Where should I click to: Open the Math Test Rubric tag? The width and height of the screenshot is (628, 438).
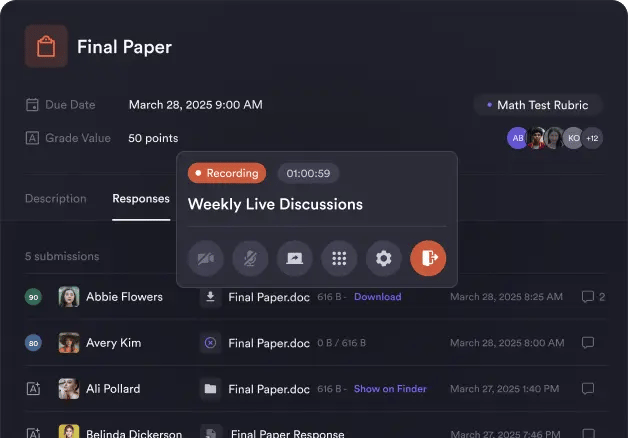[538, 105]
